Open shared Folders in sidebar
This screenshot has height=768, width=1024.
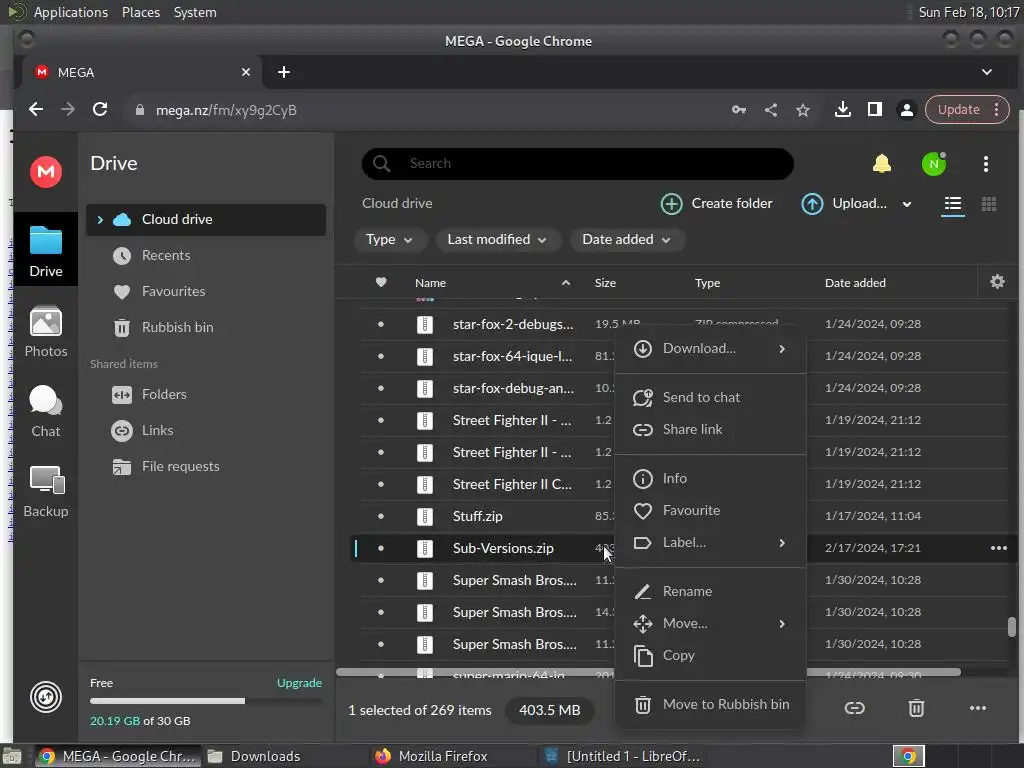pos(206,394)
